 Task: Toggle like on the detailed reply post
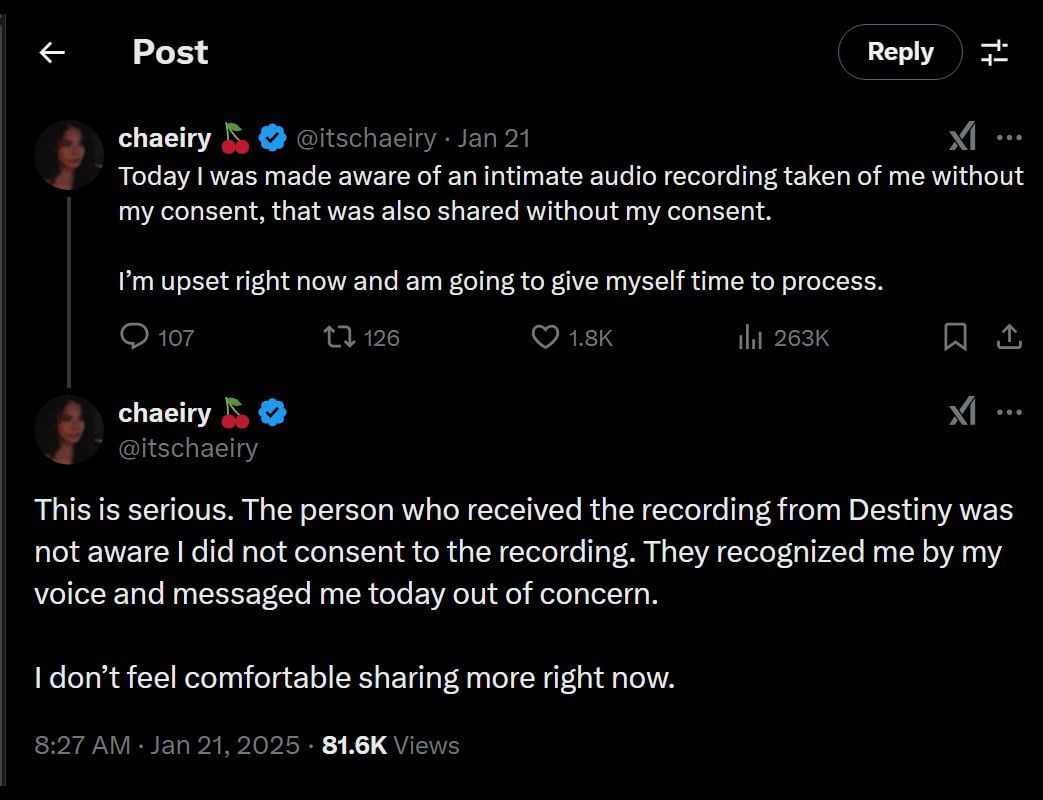544,337
